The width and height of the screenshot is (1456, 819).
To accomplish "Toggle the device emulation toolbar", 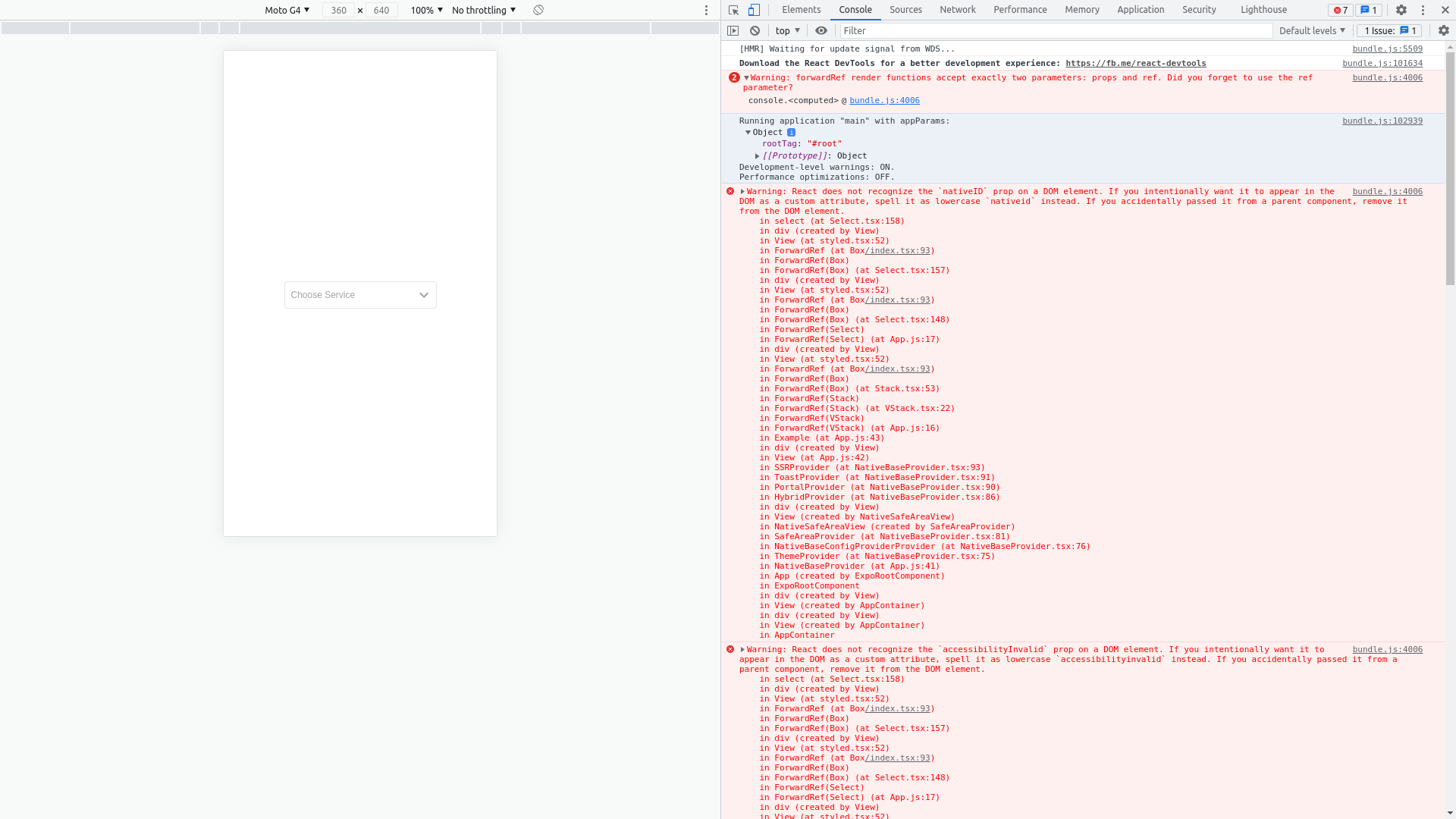I will [x=753, y=10].
